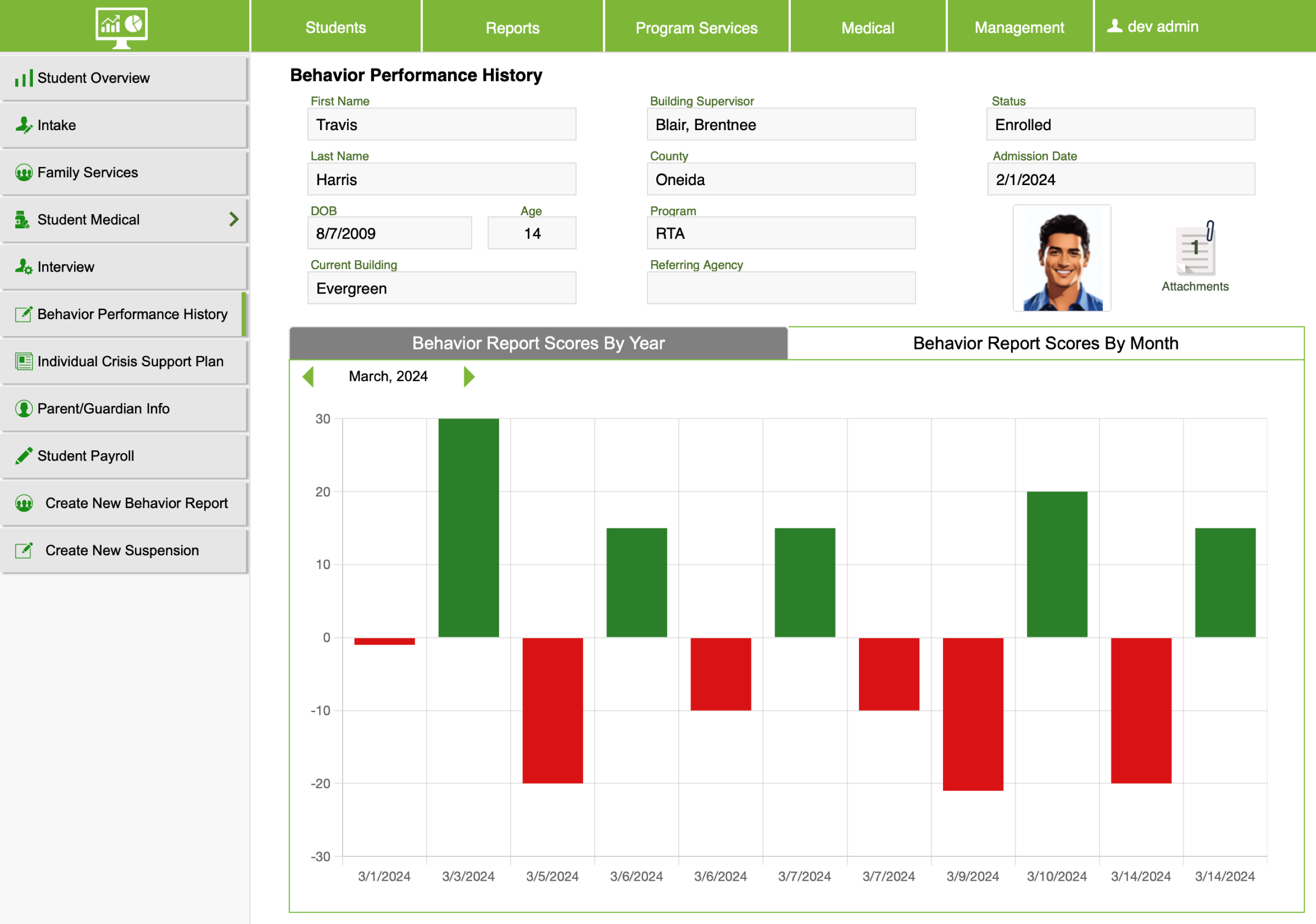Click the Intake person icon

[24, 125]
